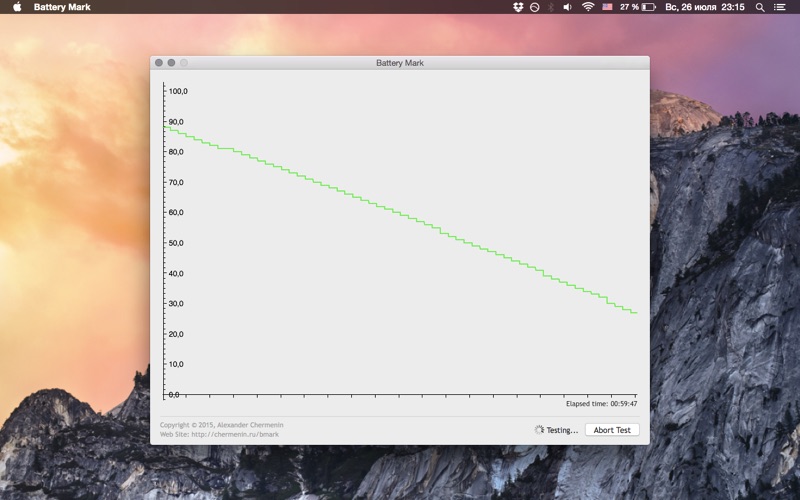
Task: Click the 20,0 axis label
Action: coord(176,334)
